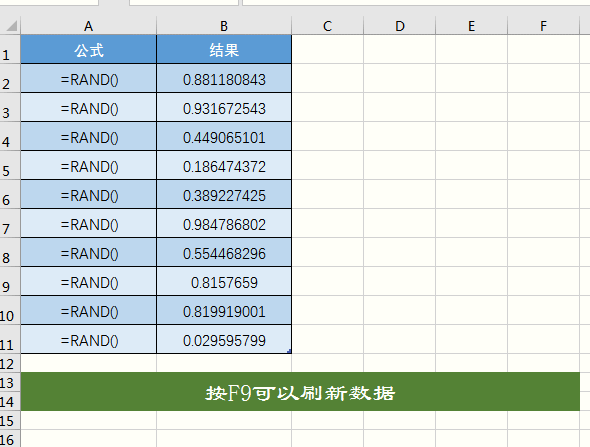Select row 9 header
Screen dimensions: 590x447
pos(10,281)
